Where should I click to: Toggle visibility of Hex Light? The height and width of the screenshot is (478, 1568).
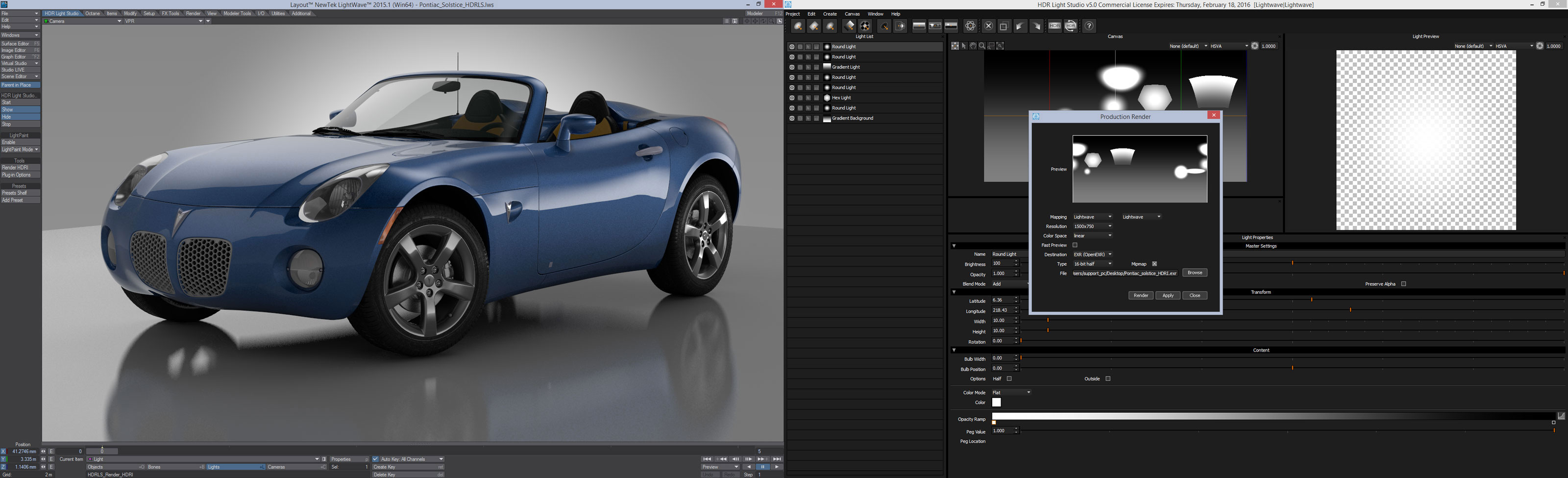click(791, 98)
